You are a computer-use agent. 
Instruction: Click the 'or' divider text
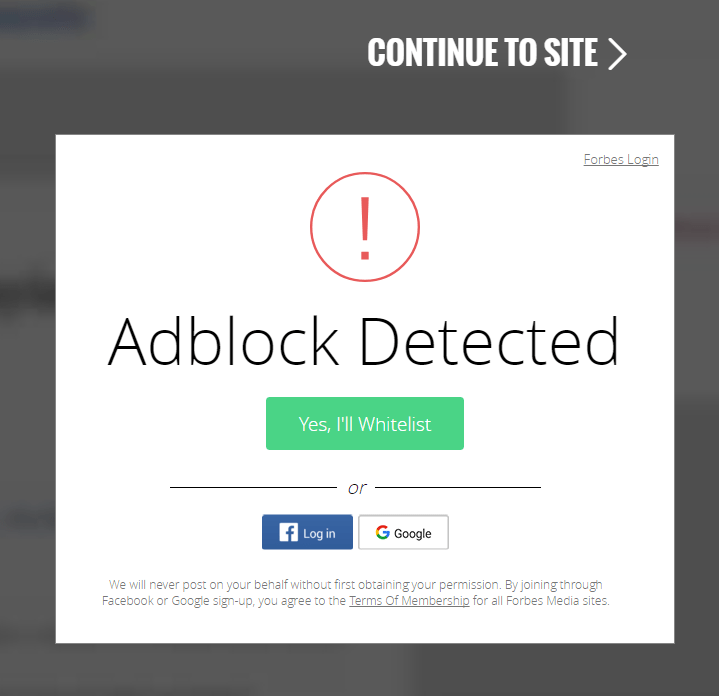tap(357, 488)
